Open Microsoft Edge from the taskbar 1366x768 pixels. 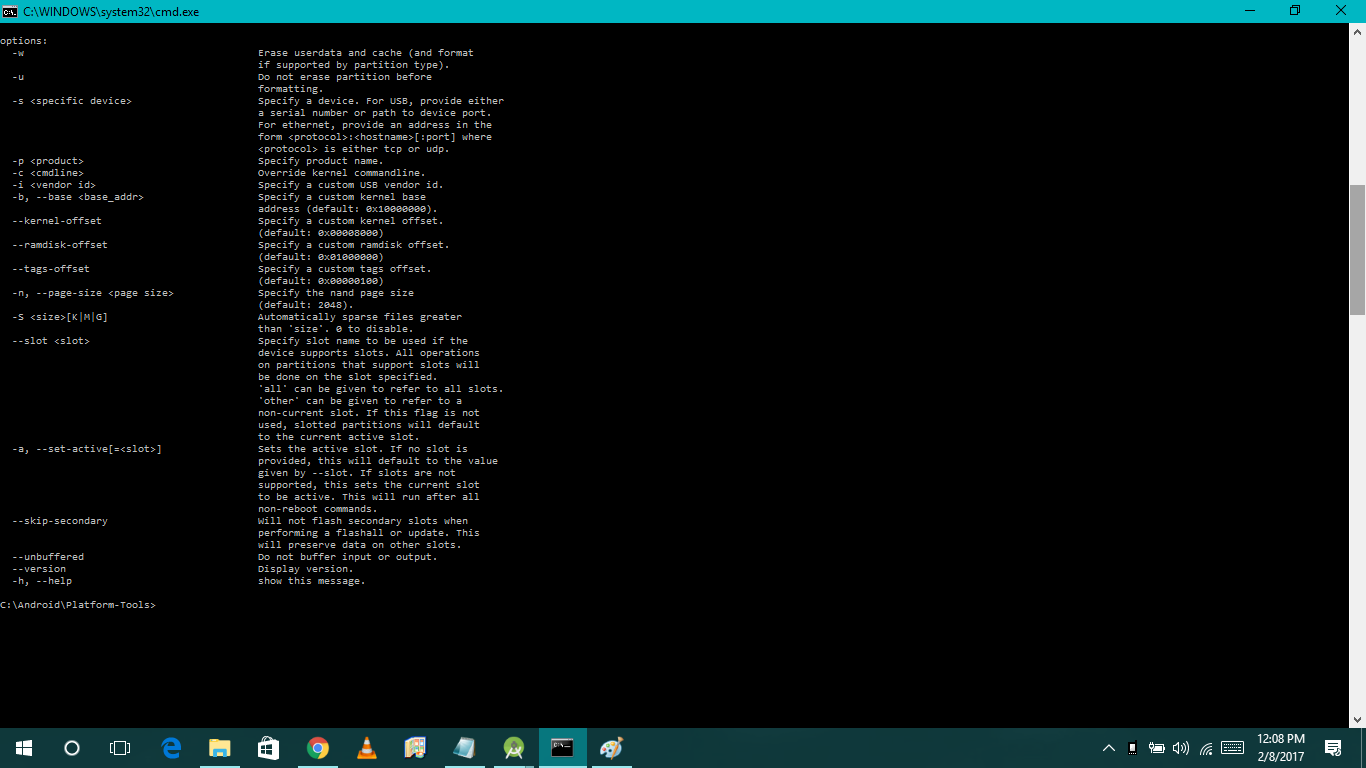(171, 748)
